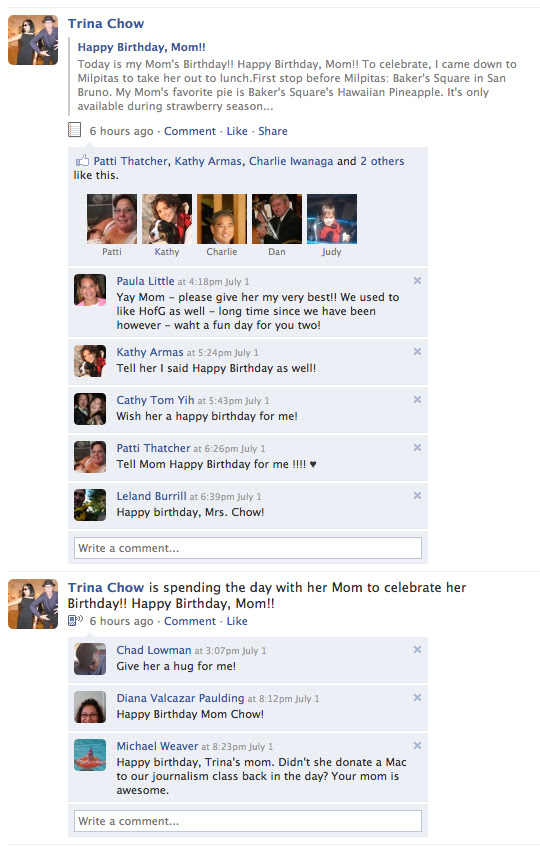Delete Chad Lowman's comment with X
The width and height of the screenshot is (540, 847).
(417, 649)
